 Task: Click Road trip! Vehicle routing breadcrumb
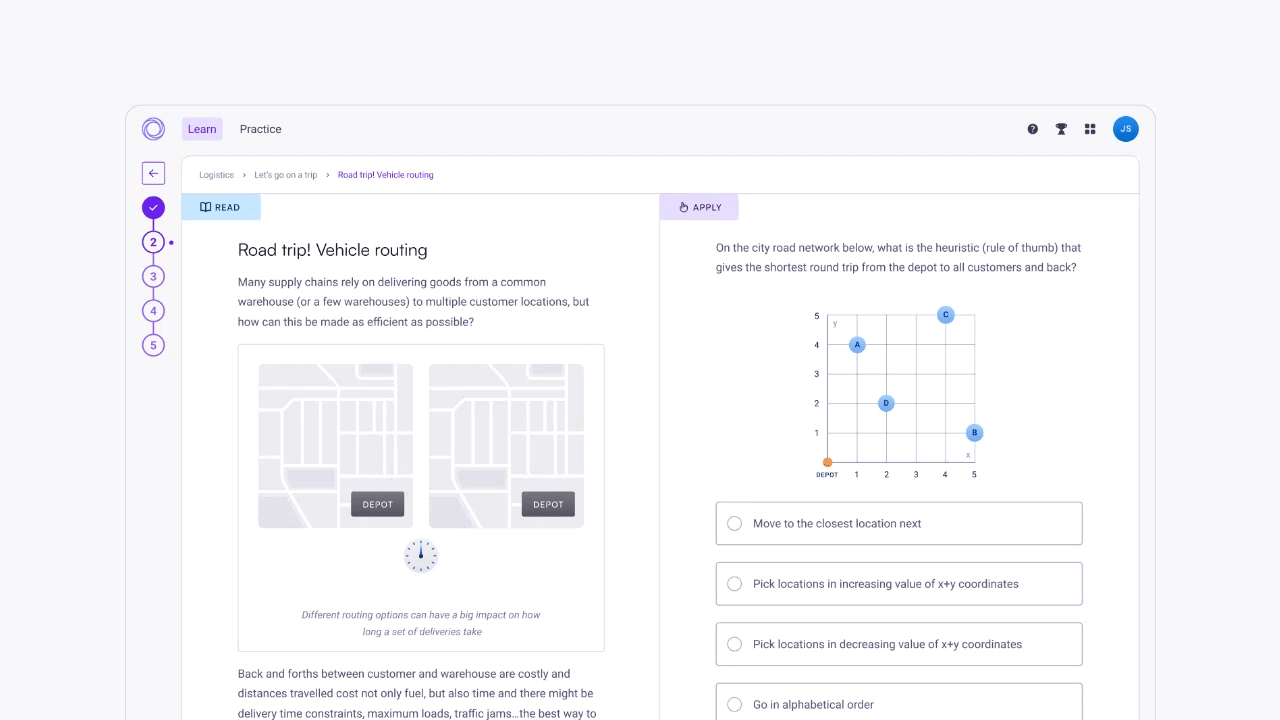(386, 175)
